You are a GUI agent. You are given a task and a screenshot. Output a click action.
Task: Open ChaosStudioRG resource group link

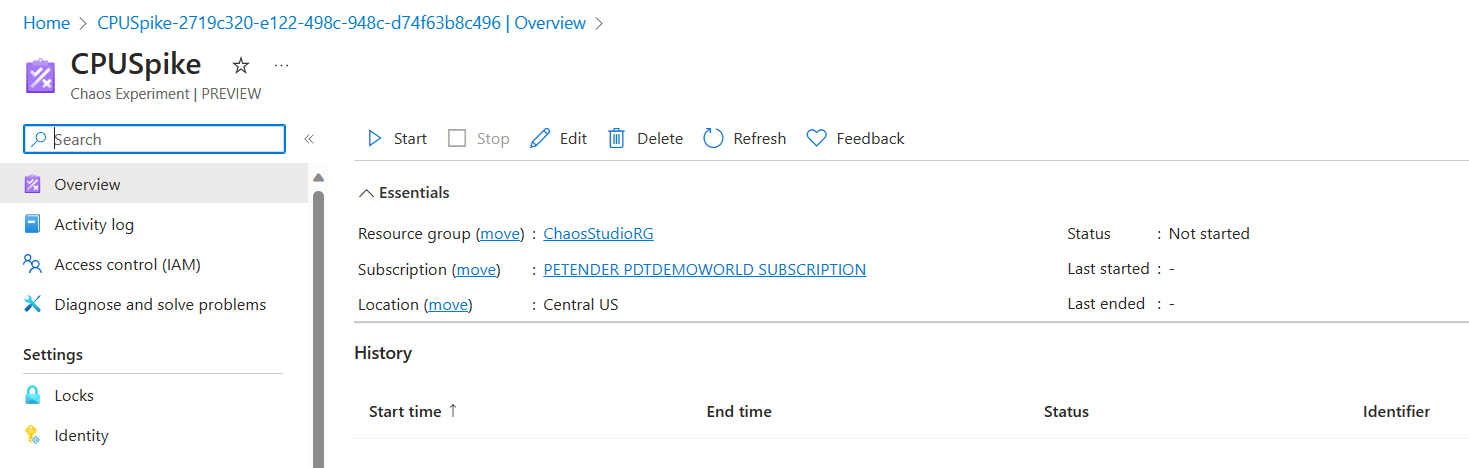pyautogui.click(x=598, y=233)
